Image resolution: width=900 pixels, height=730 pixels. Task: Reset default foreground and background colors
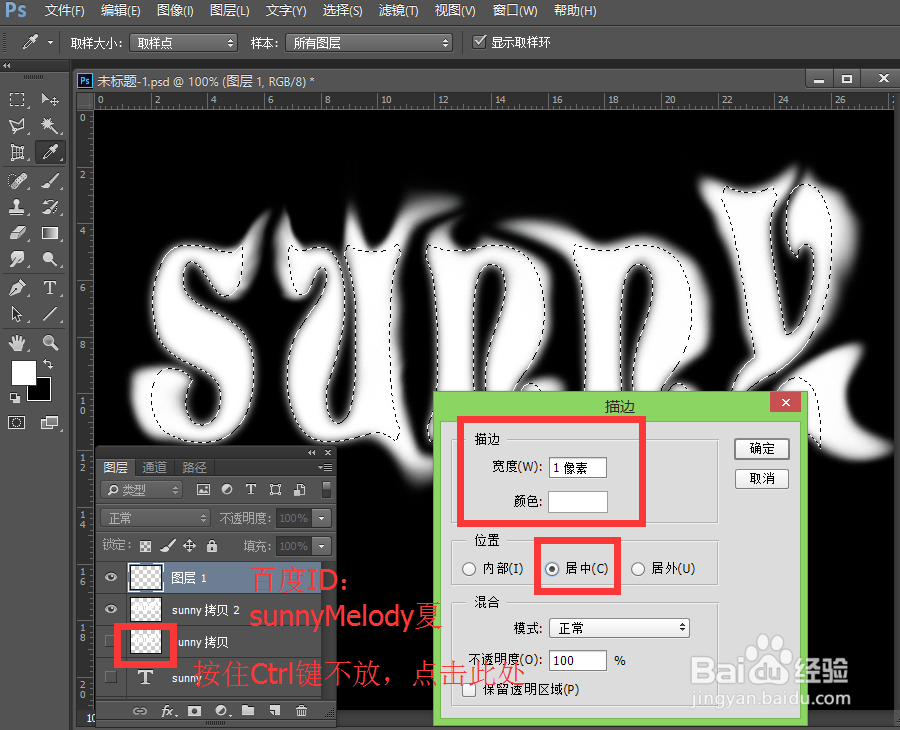(x=15, y=397)
